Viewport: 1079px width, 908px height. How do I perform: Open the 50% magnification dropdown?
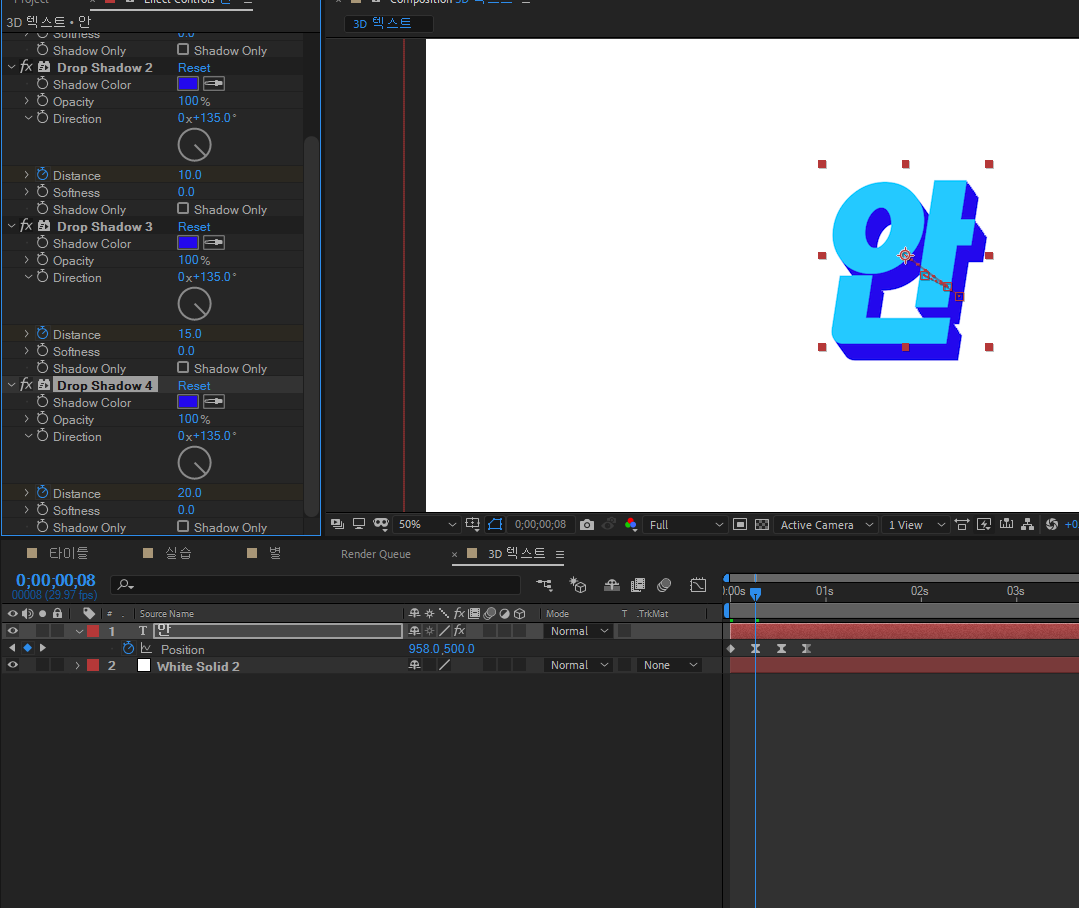(427, 524)
